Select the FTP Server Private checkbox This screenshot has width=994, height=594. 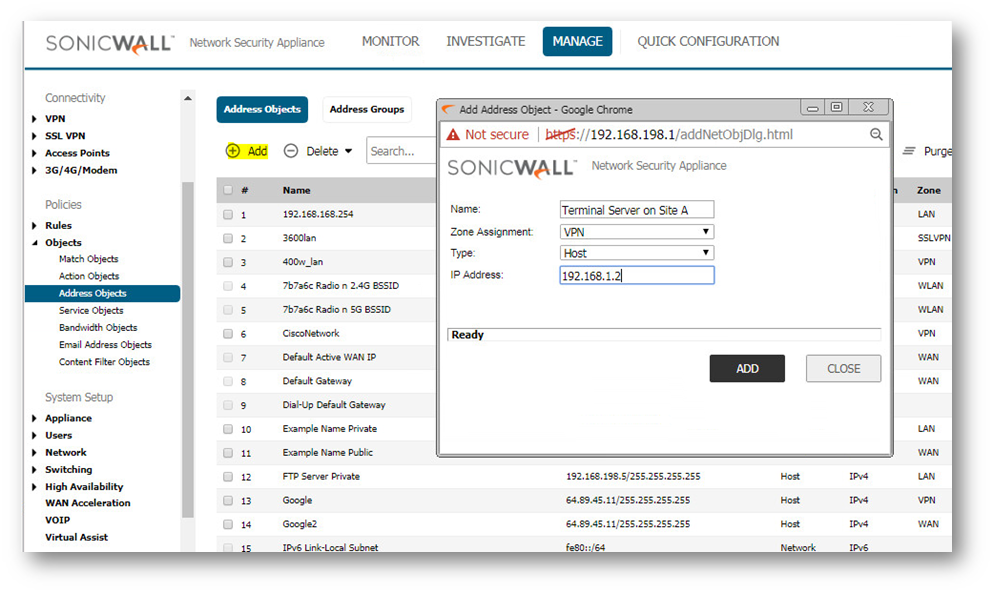point(228,477)
